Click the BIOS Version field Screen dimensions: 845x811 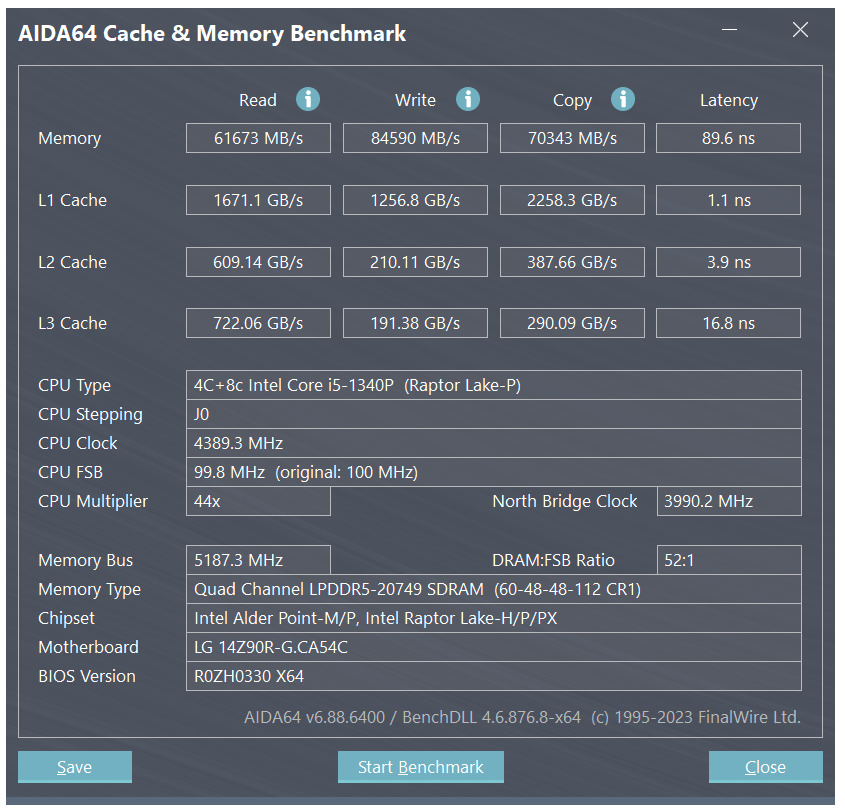click(x=493, y=676)
